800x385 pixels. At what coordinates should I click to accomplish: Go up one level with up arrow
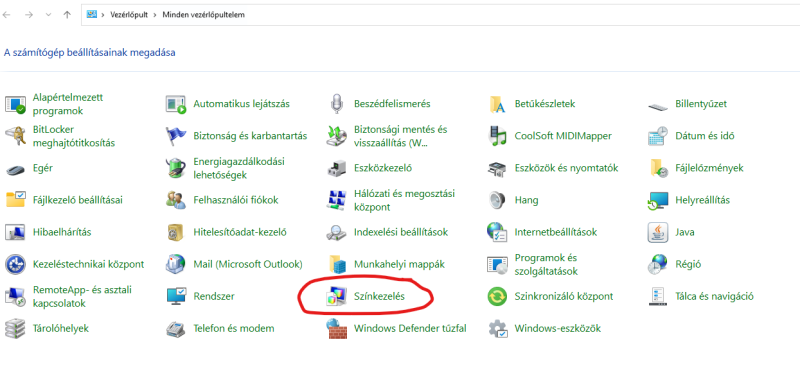pyautogui.click(x=67, y=15)
